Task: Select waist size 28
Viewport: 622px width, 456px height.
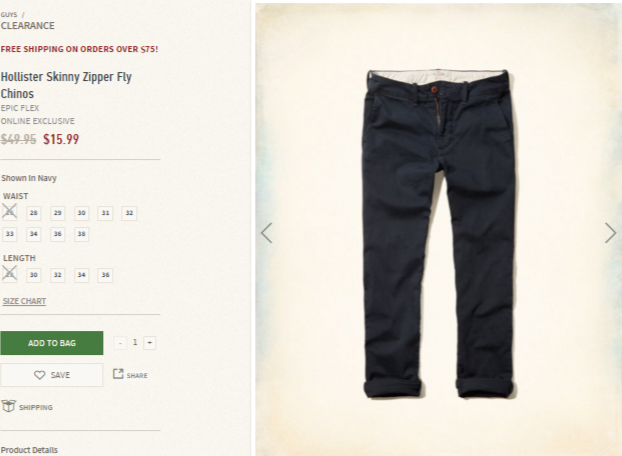Action: pyautogui.click(x=34, y=213)
